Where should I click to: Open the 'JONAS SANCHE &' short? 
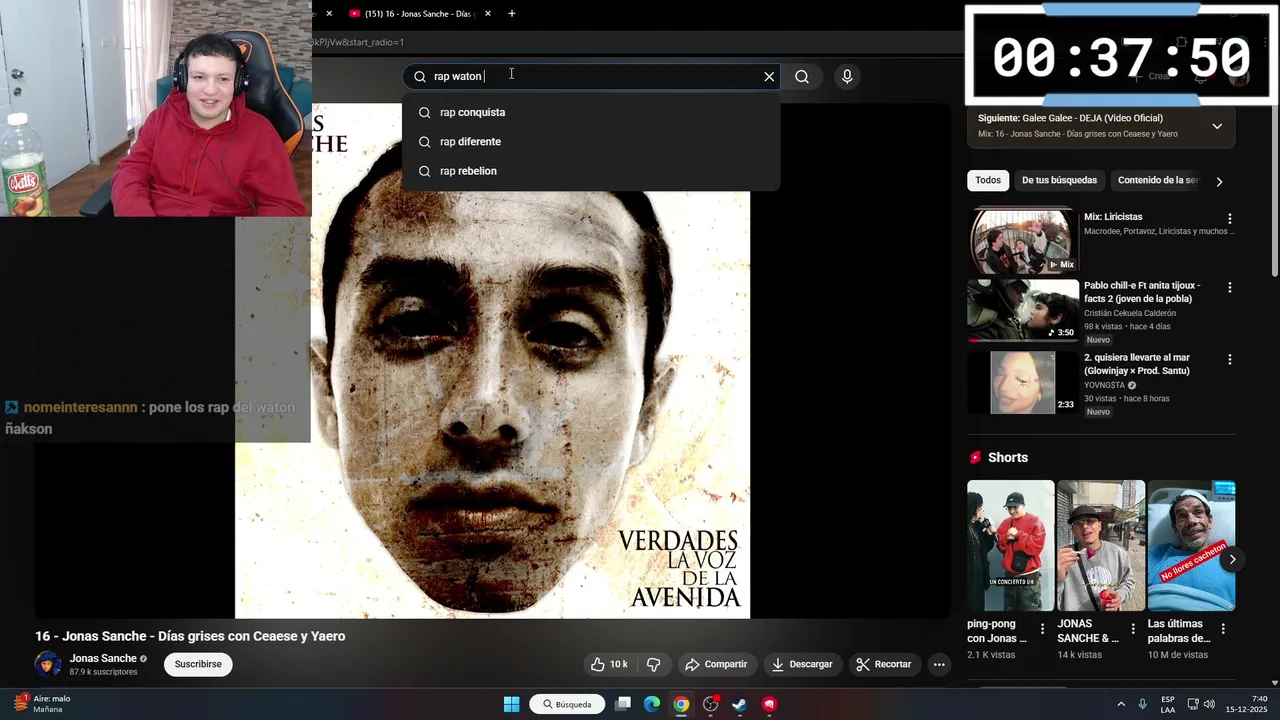pos(1101,546)
